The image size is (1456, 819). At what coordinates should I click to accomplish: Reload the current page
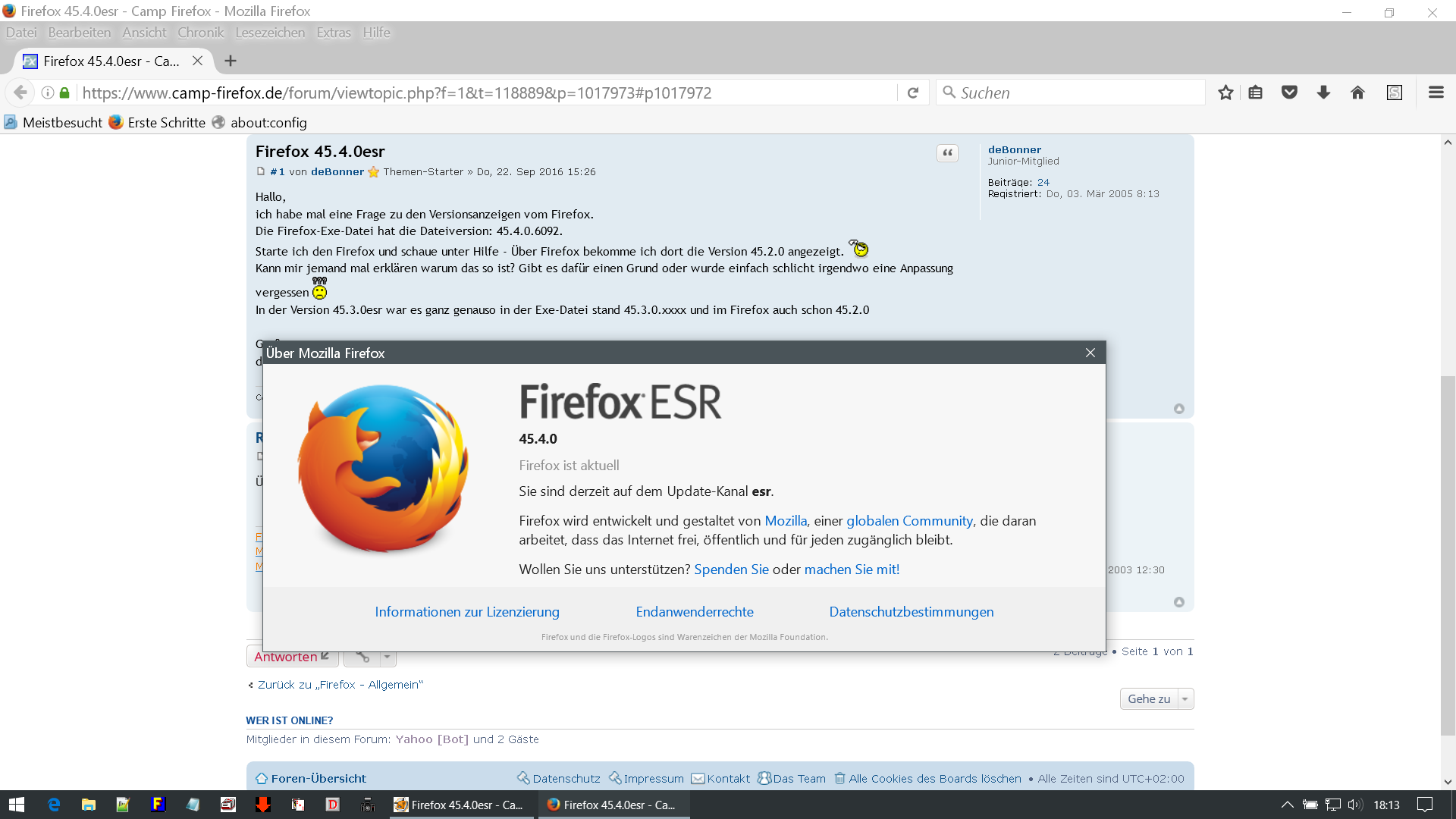point(913,93)
